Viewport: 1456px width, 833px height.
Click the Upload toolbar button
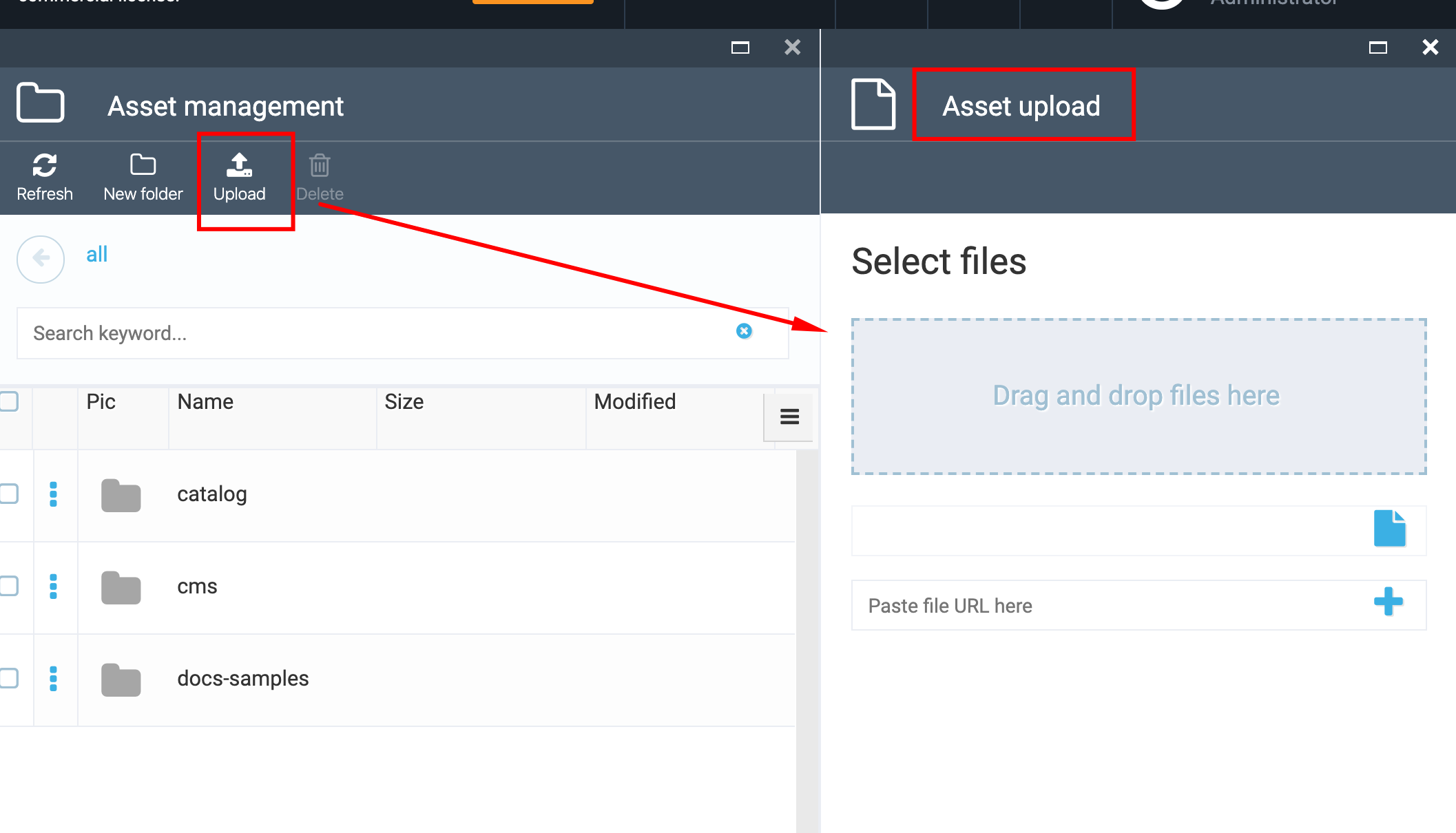[x=239, y=177]
